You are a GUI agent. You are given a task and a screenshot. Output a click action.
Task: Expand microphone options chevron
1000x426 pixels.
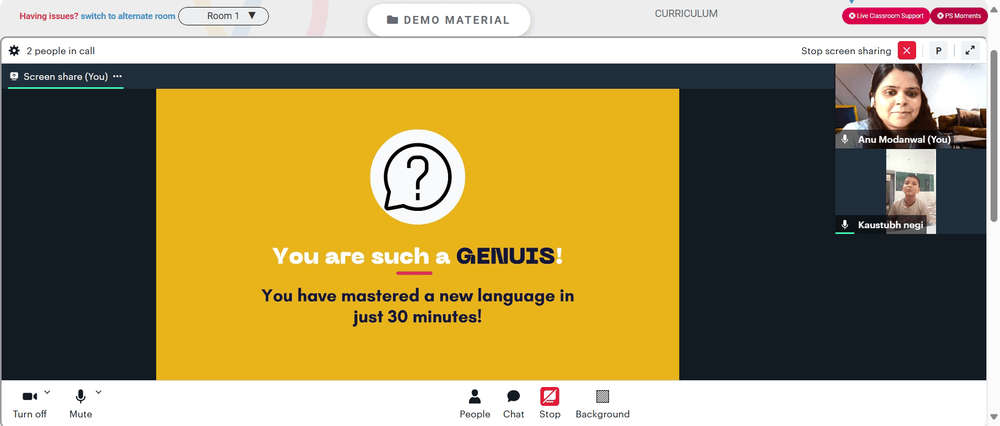[x=98, y=392]
